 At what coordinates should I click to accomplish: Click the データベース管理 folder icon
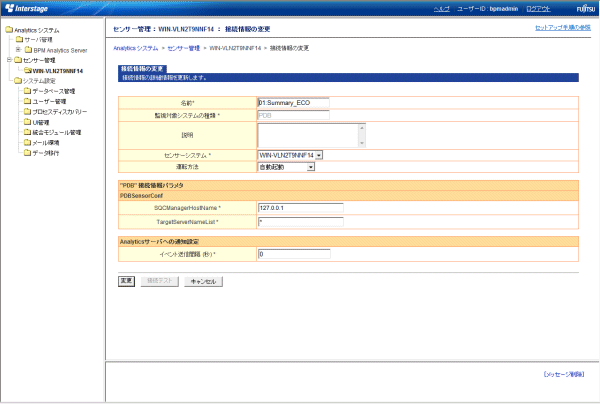(27, 91)
